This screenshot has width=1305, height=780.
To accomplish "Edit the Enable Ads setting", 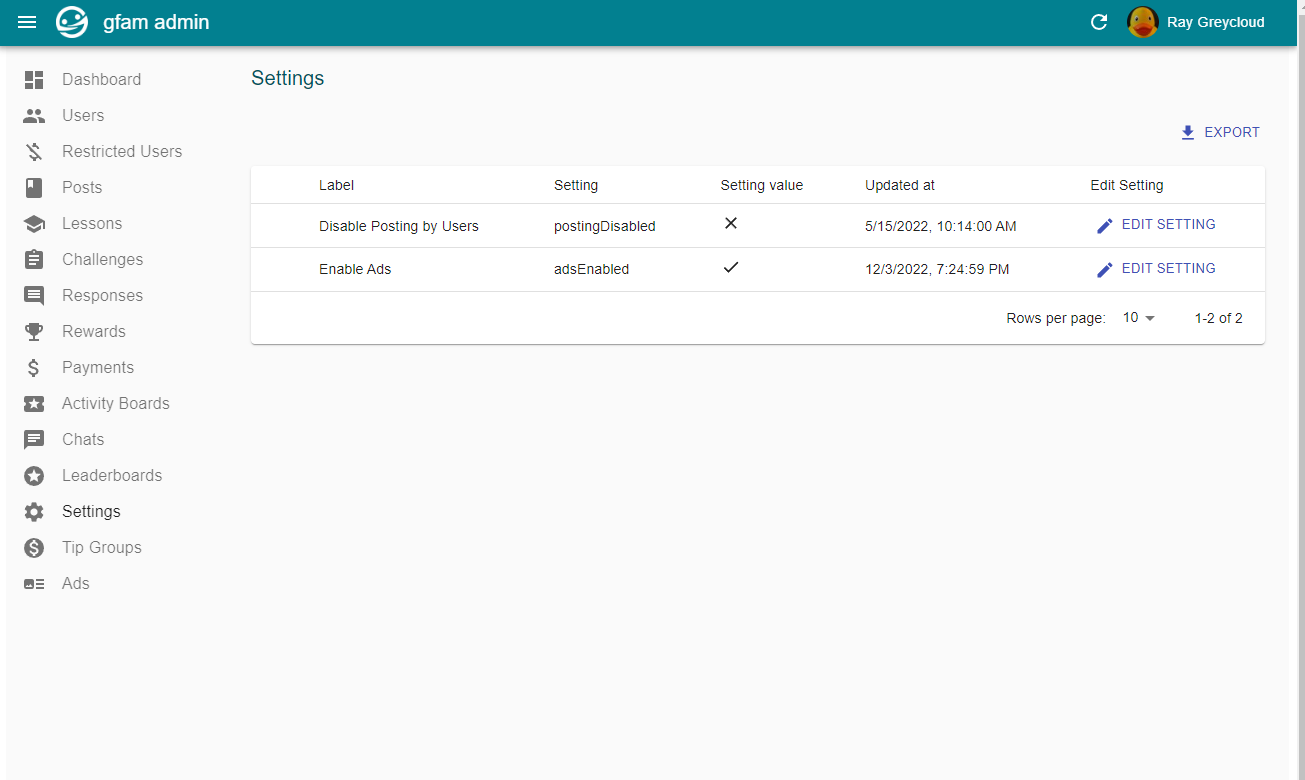I will point(1156,269).
